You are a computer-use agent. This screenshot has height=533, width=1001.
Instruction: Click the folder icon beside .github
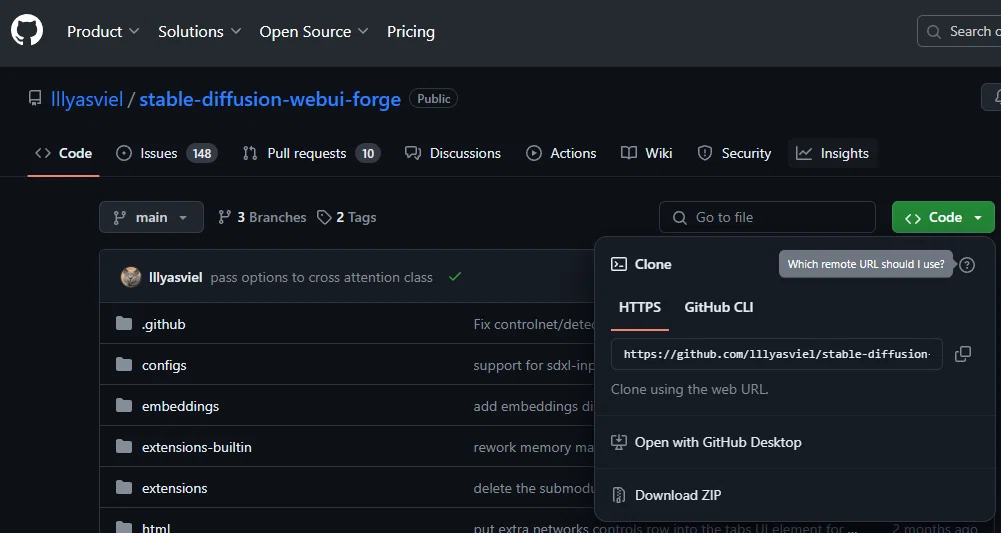coord(124,324)
